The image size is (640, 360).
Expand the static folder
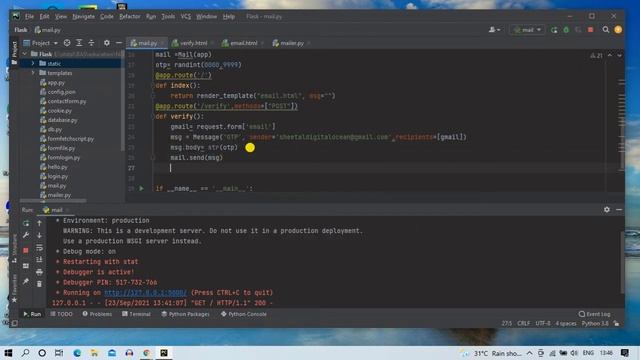33,64
